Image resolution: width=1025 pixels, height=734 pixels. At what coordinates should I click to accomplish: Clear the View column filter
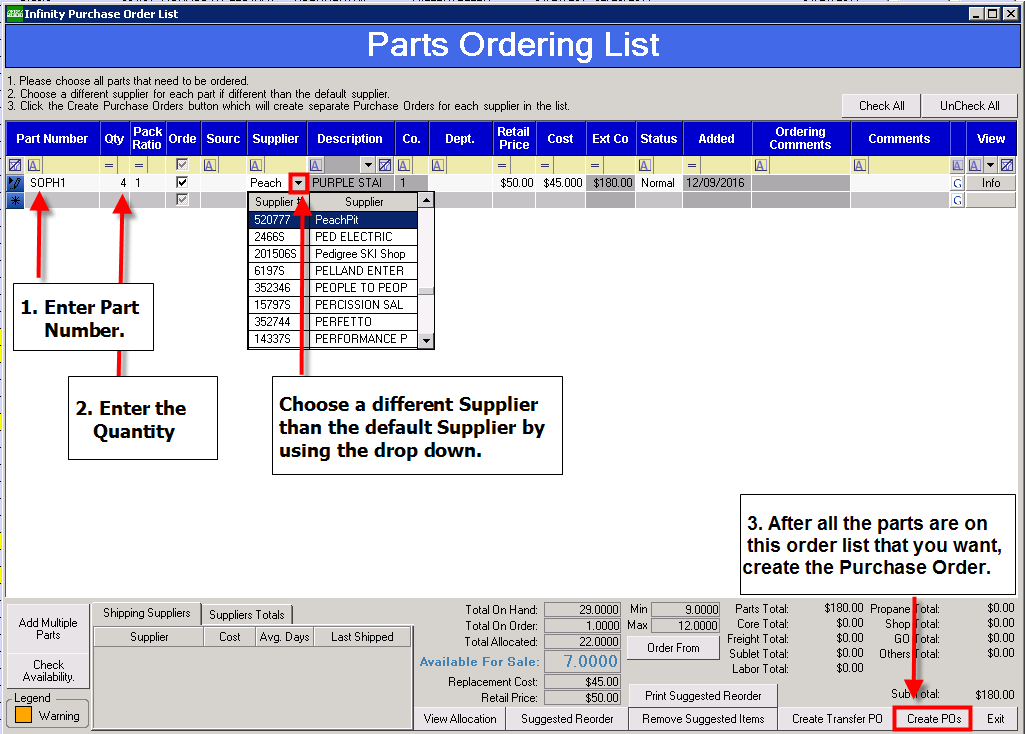[1007, 165]
